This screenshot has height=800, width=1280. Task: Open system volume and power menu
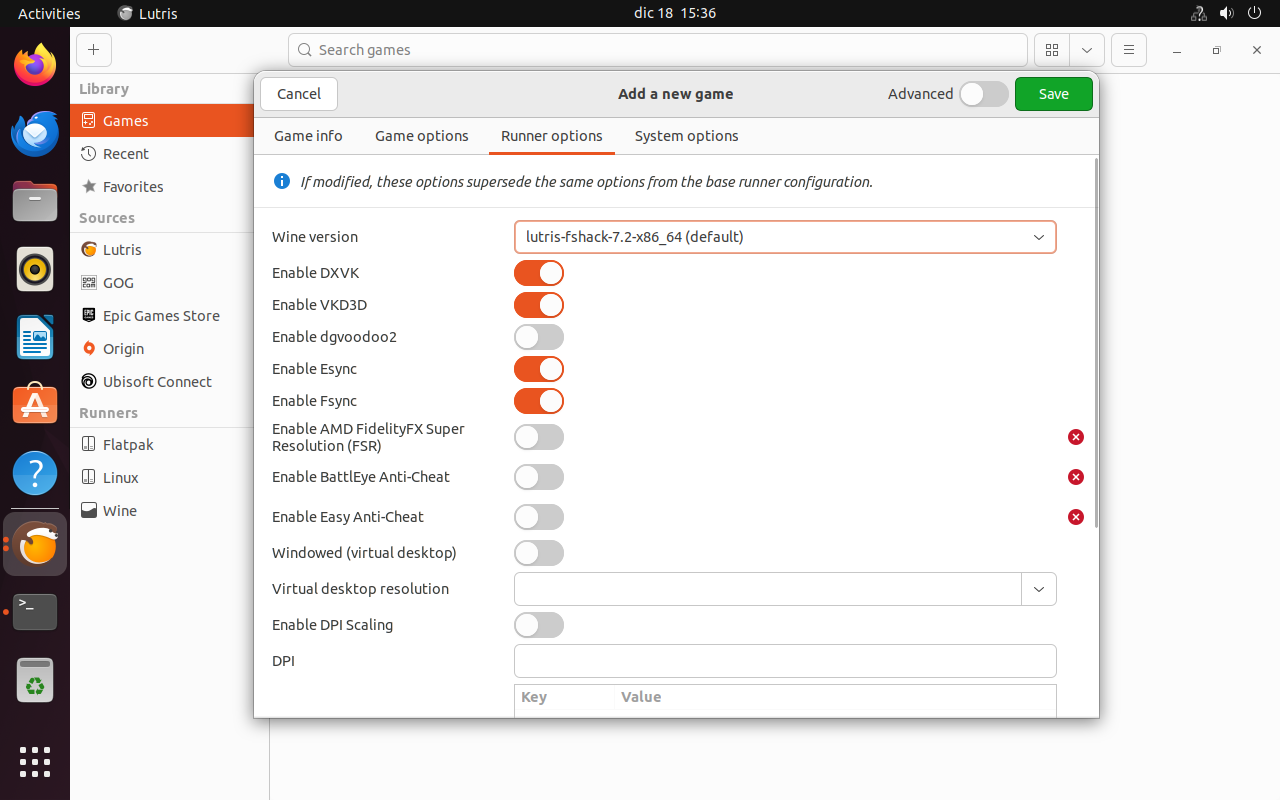click(x=1229, y=13)
